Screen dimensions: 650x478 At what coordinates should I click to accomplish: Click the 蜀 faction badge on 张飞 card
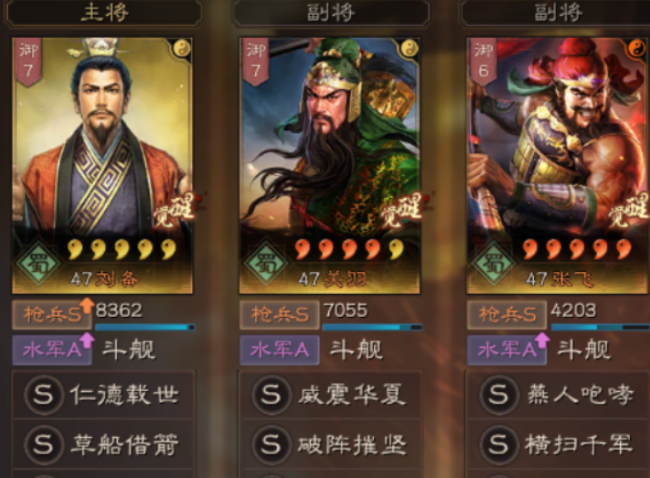[493, 262]
